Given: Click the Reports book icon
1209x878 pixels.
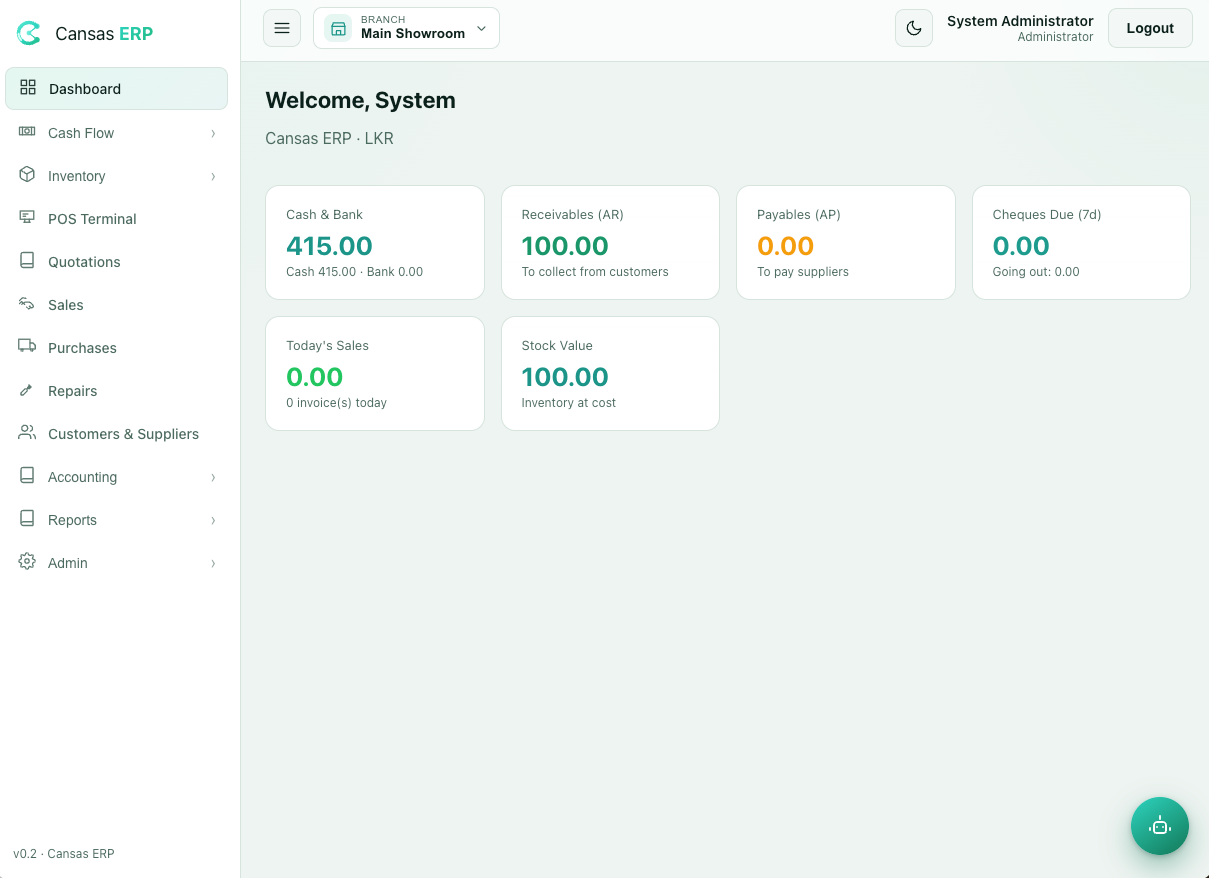Looking at the screenshot, I should pos(27,519).
